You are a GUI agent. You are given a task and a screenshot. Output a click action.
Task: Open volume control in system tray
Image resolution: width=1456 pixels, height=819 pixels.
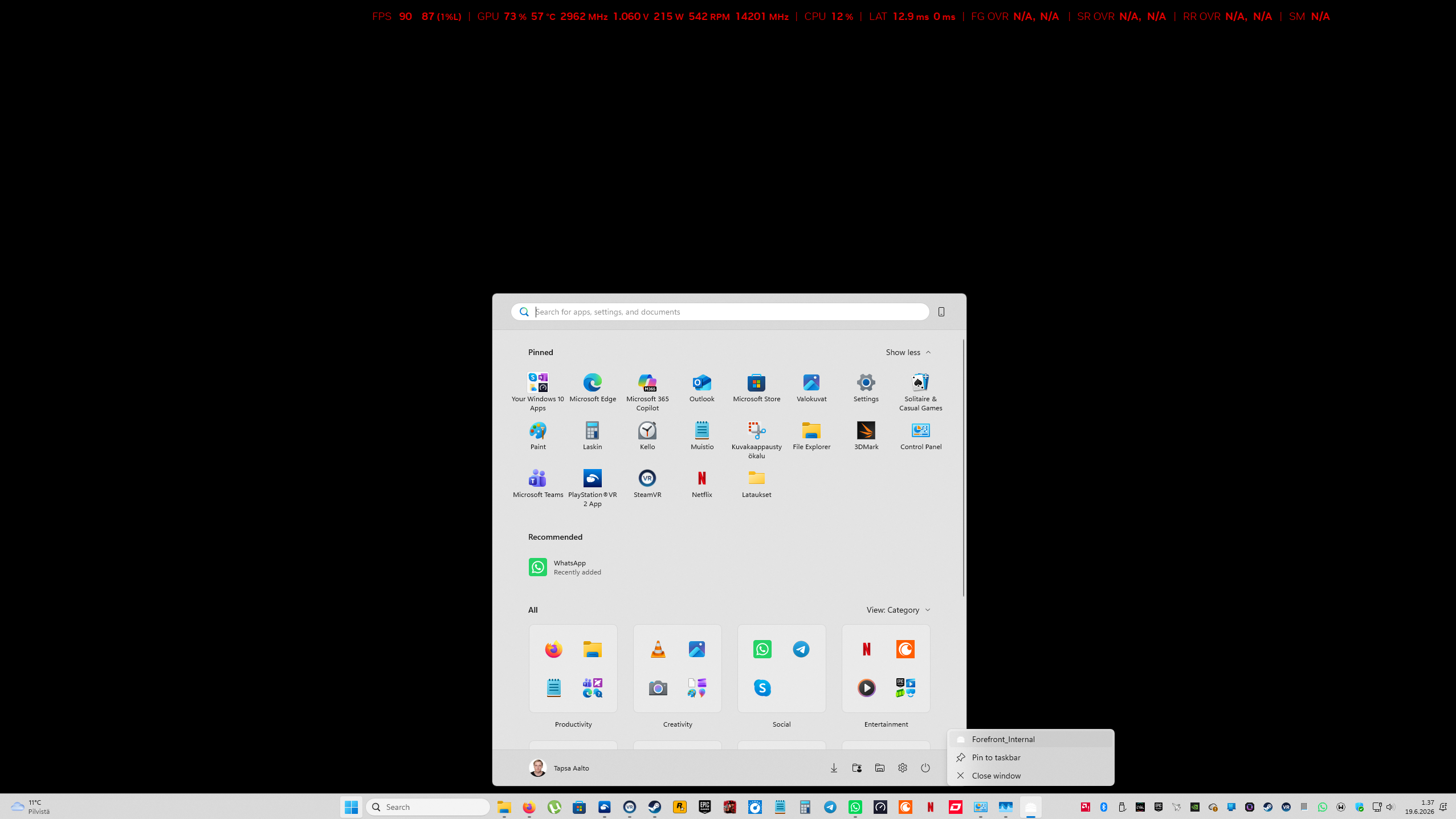1390,807
